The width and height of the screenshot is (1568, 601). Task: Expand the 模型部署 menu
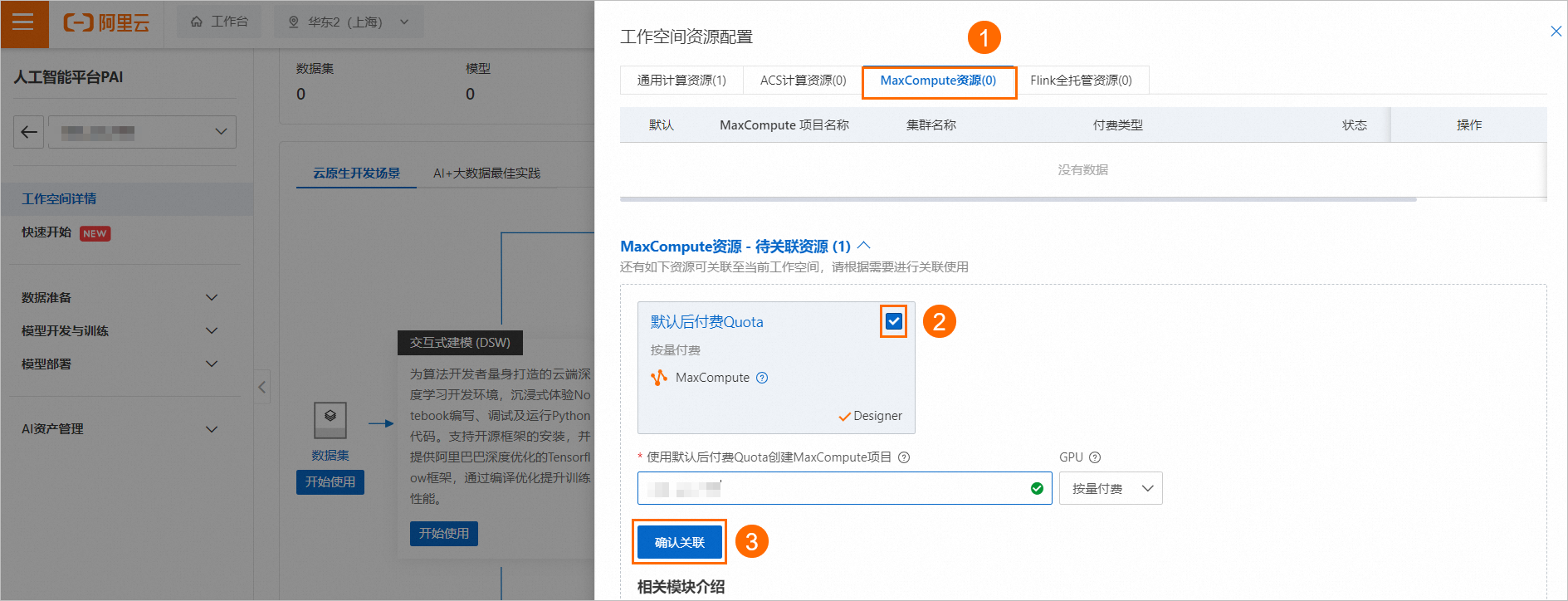(120, 364)
